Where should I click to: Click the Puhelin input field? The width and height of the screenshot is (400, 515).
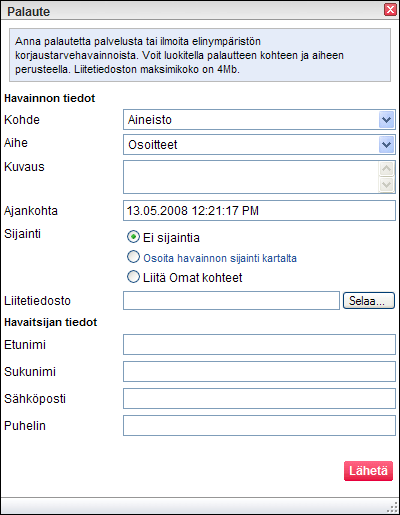point(259,426)
